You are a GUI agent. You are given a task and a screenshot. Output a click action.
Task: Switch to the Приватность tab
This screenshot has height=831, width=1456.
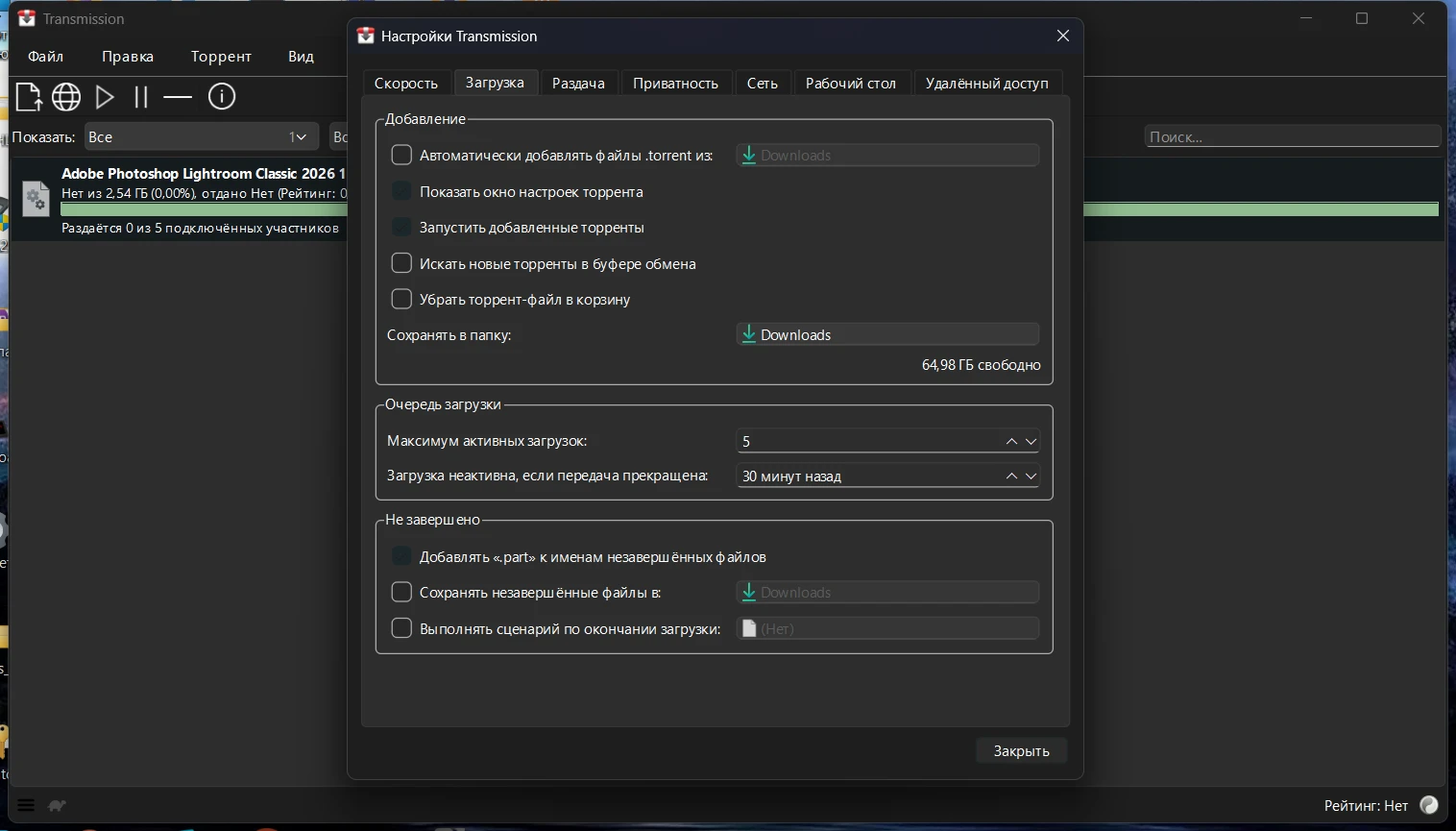click(x=675, y=84)
